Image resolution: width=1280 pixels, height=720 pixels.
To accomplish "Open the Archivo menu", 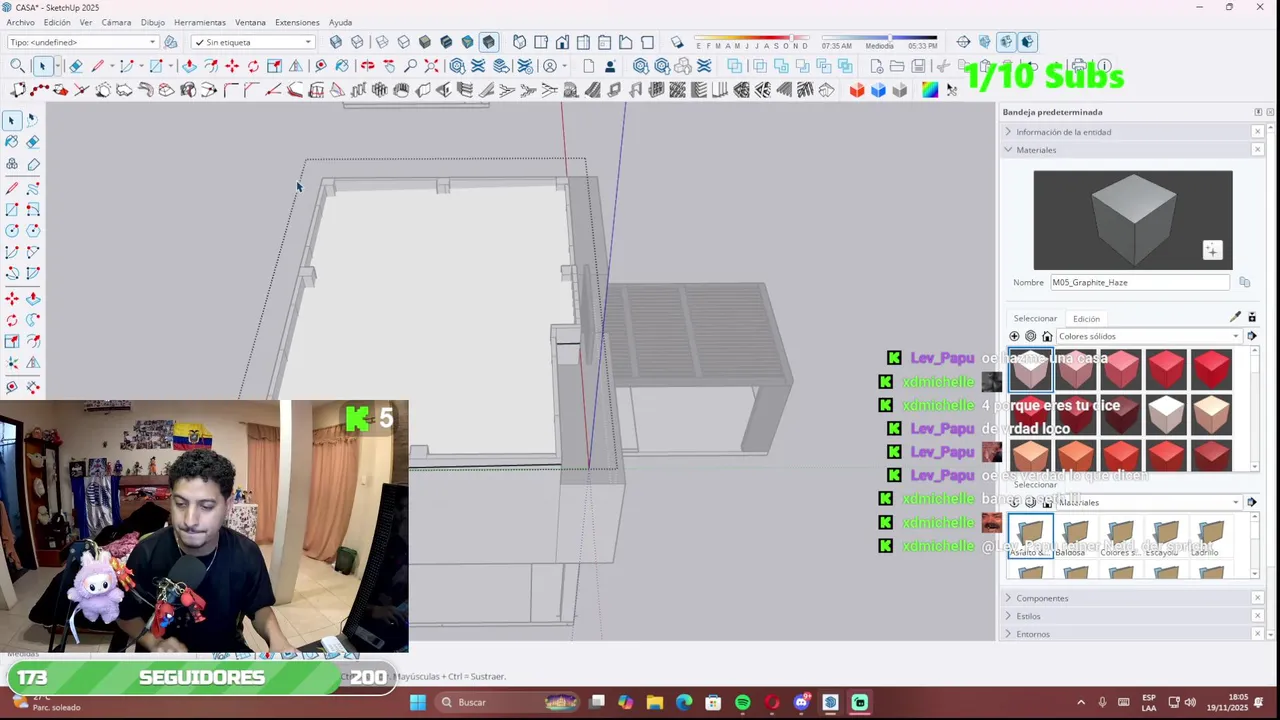I will [20, 22].
